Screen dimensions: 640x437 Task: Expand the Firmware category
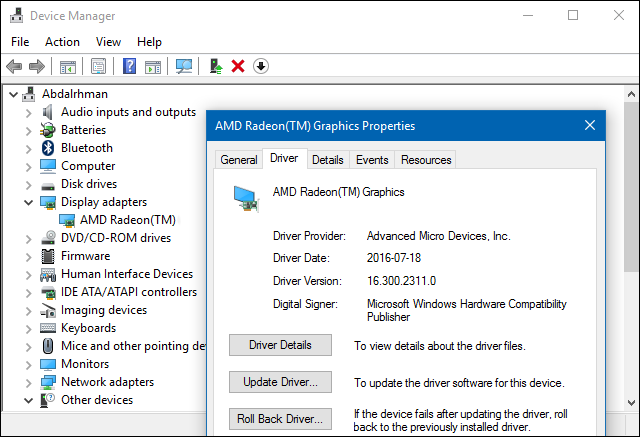pos(29,257)
